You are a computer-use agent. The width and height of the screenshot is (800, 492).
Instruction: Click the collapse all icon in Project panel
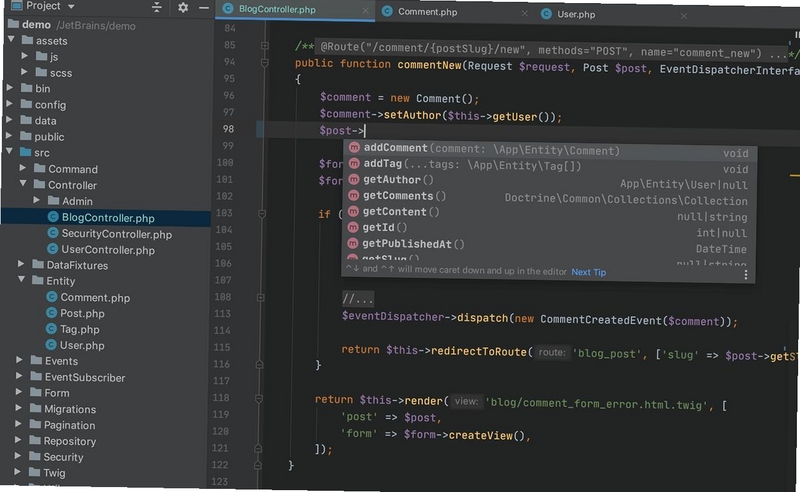click(157, 7)
